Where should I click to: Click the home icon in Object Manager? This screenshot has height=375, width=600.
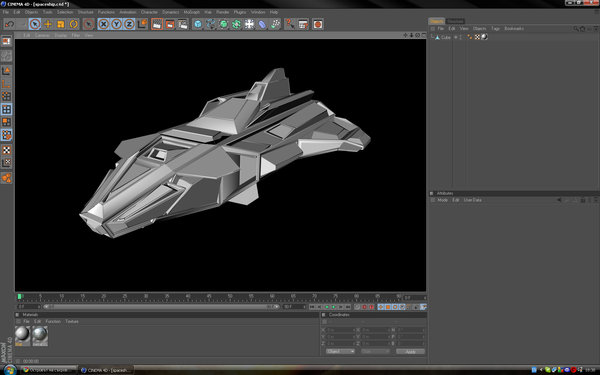coord(582,29)
